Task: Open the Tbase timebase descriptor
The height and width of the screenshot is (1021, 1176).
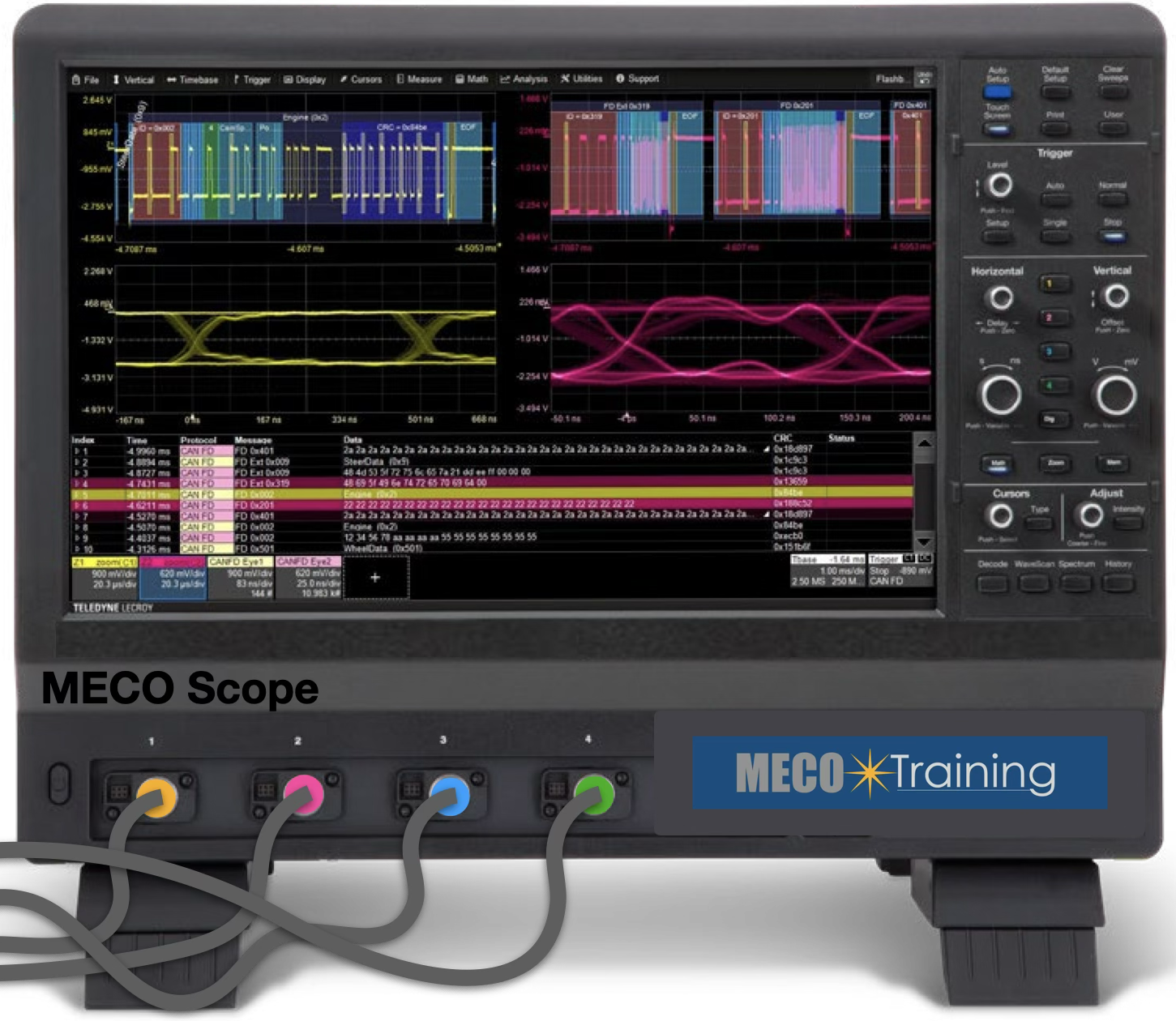Action: 827,570
